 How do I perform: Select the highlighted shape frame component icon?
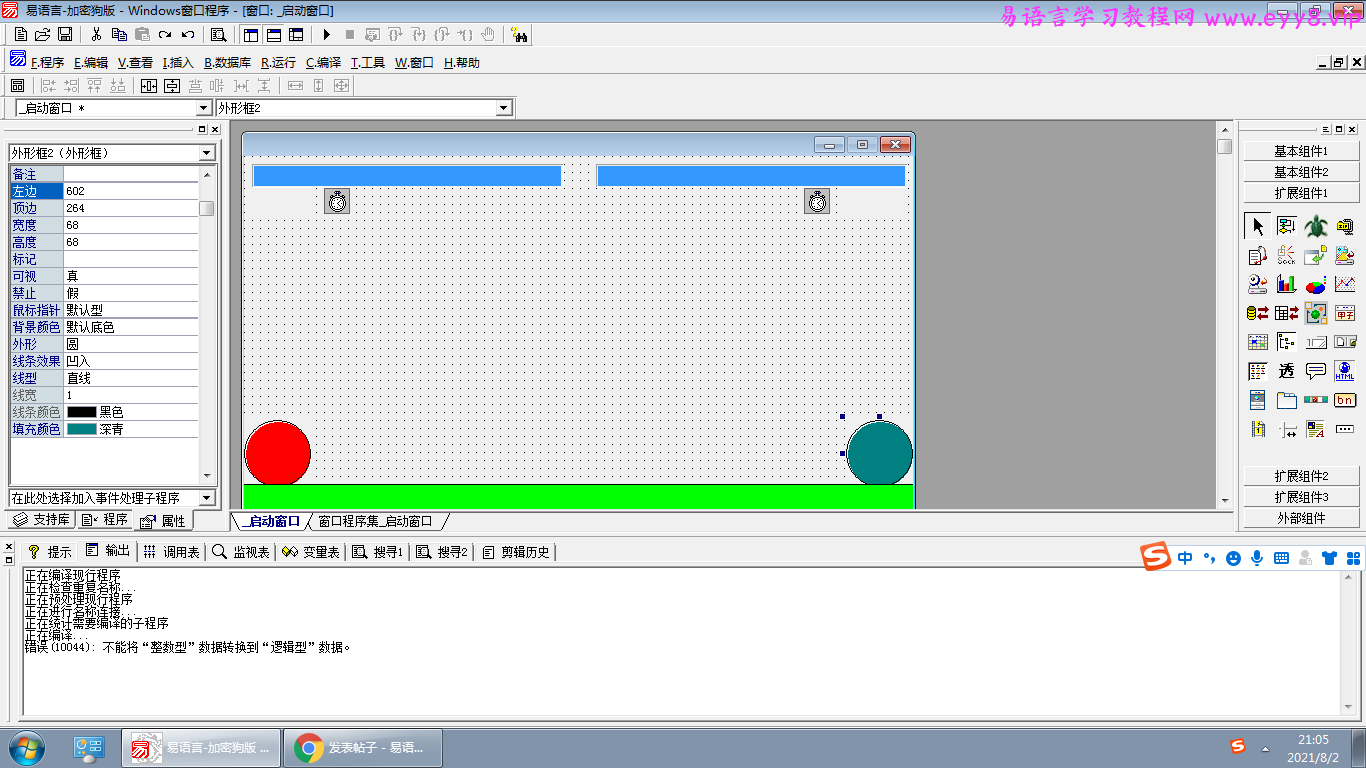tap(1316, 314)
